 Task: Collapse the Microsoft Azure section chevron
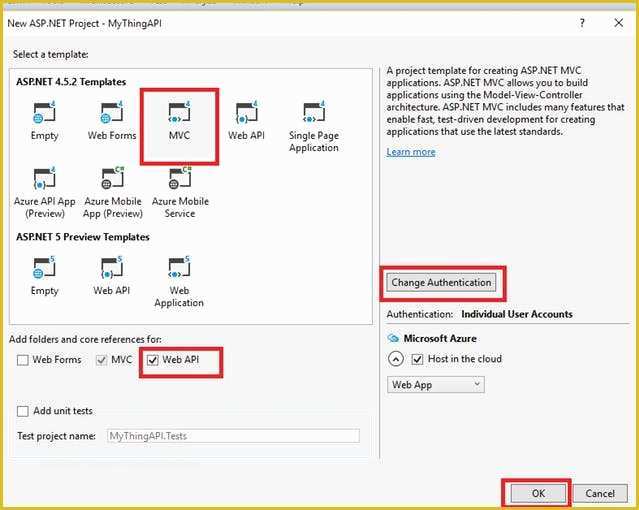tap(396, 359)
